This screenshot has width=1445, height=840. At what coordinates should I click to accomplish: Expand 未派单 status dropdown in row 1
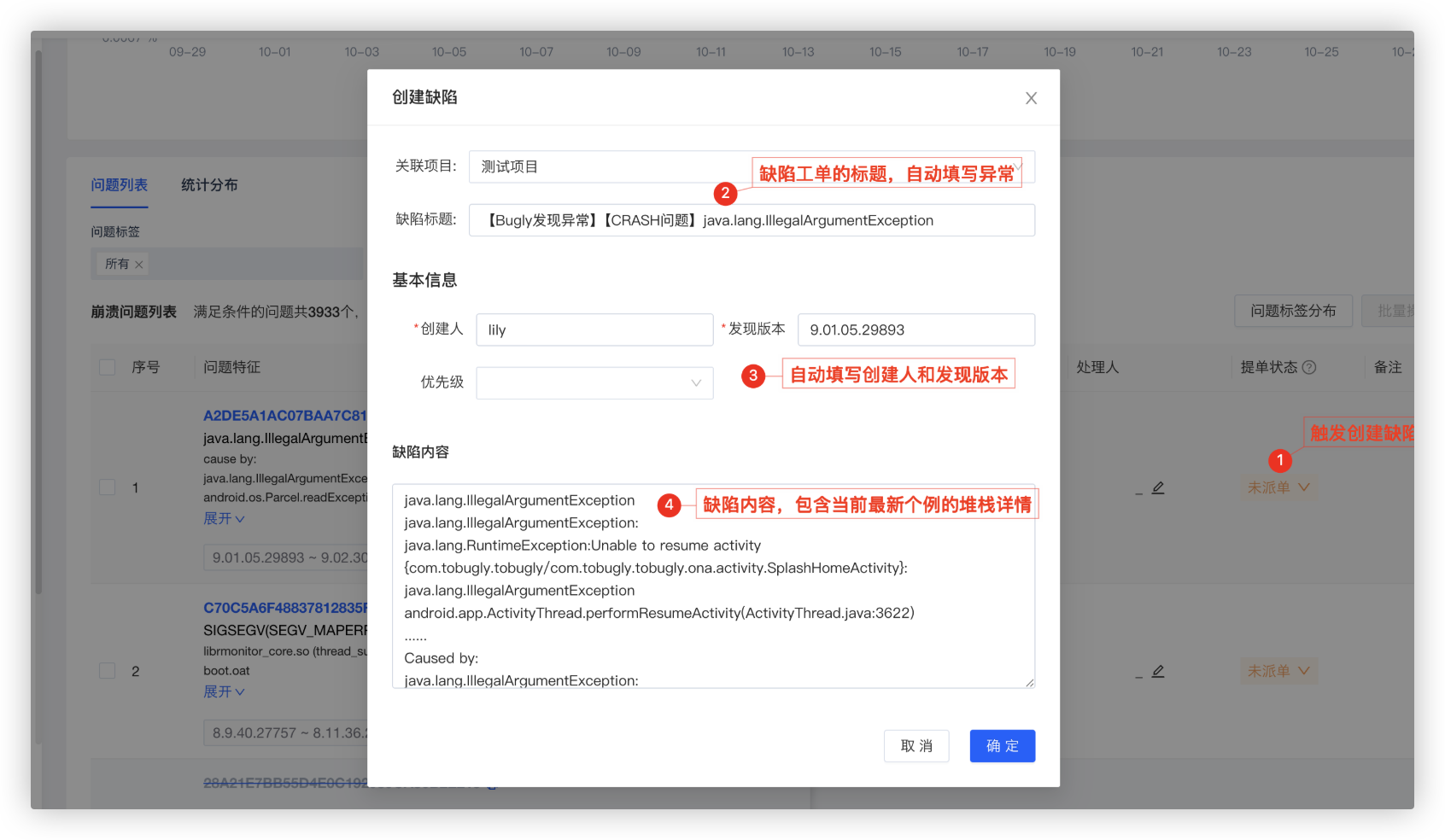[x=1278, y=487]
